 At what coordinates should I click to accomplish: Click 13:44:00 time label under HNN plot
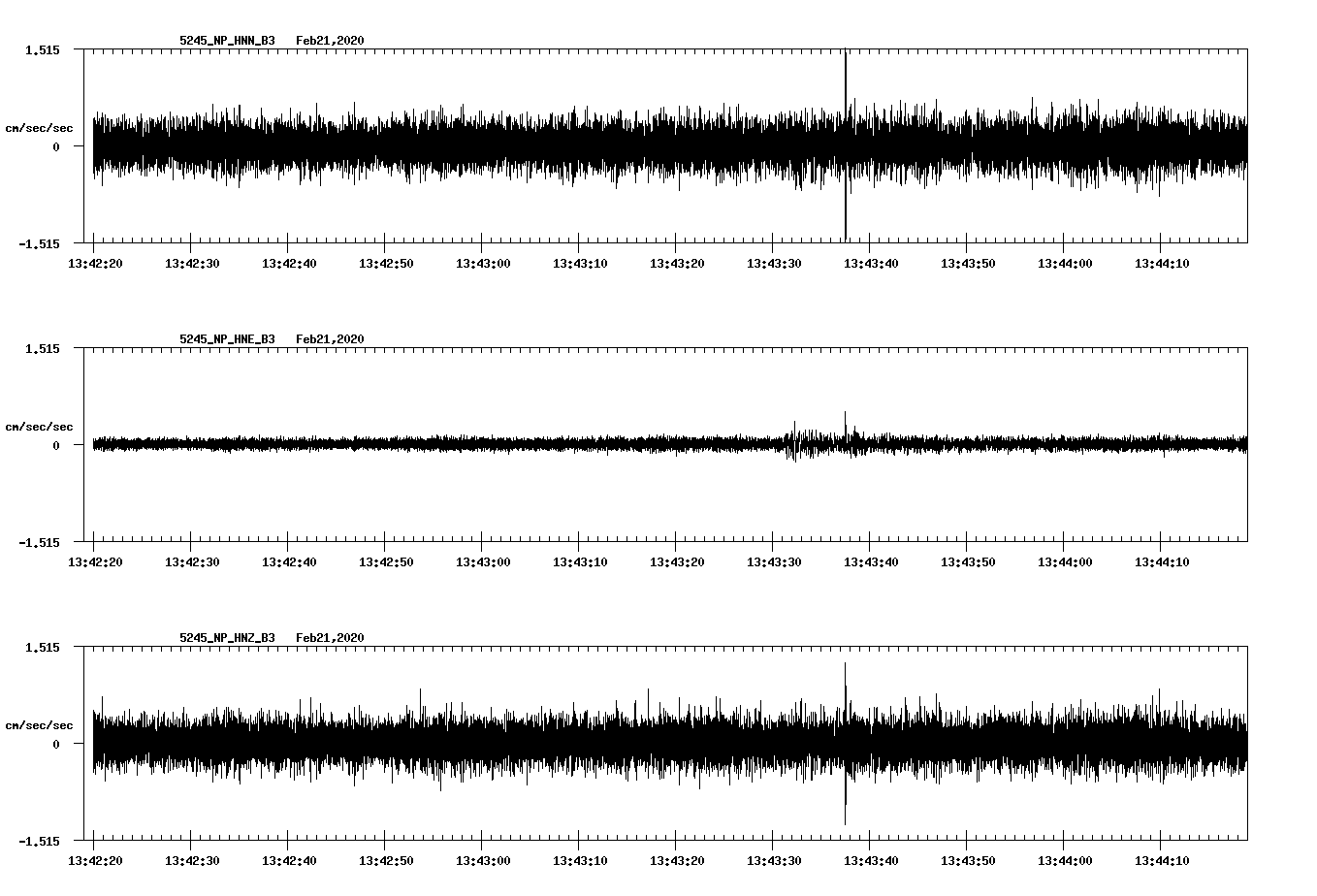(x=1065, y=264)
